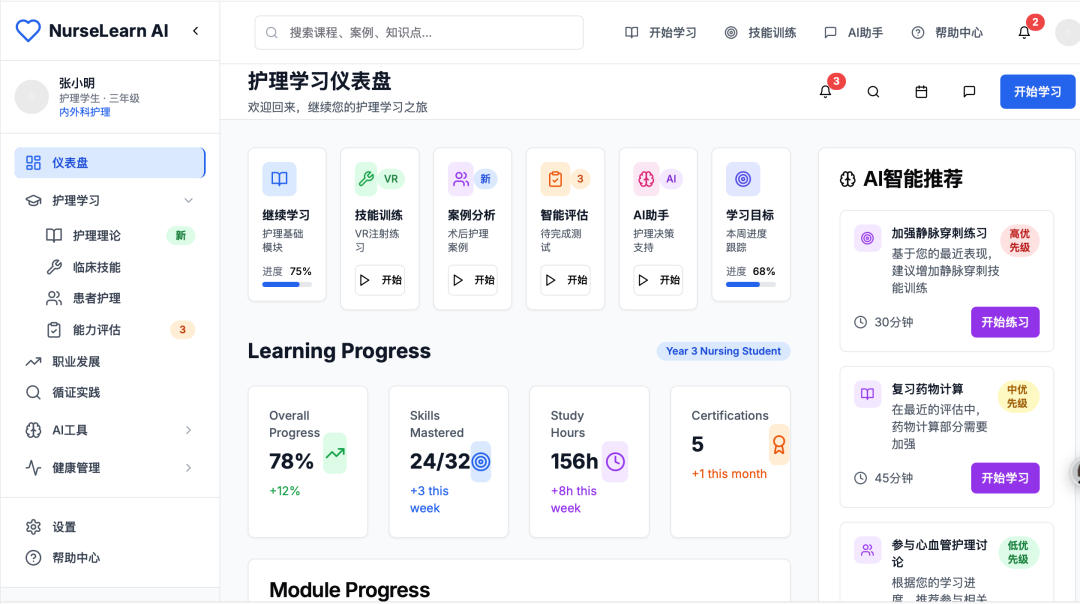
Task: Expand the 健康管理 sidebar menu
Action: [188, 467]
